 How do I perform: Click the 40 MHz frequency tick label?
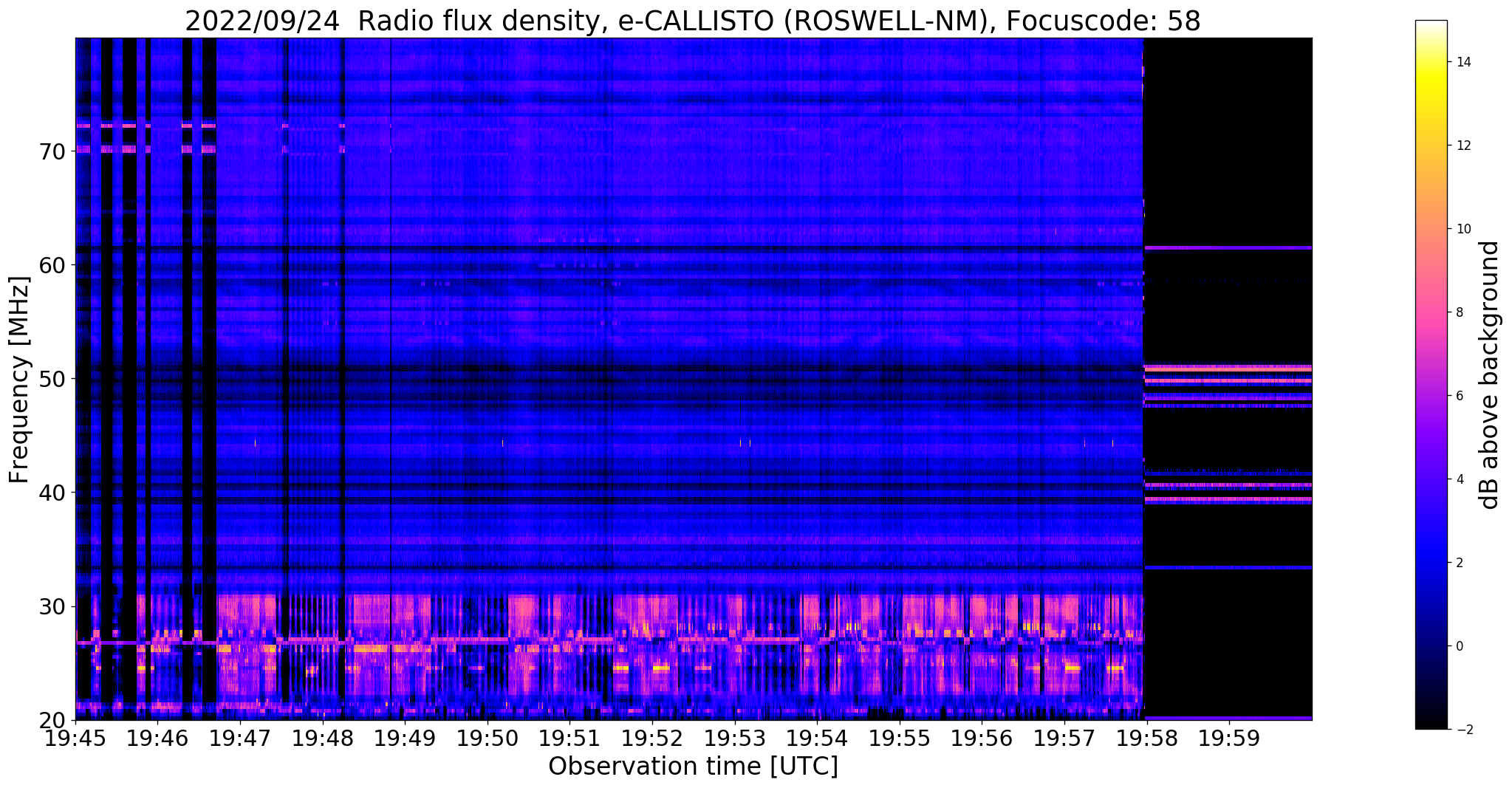(x=54, y=493)
